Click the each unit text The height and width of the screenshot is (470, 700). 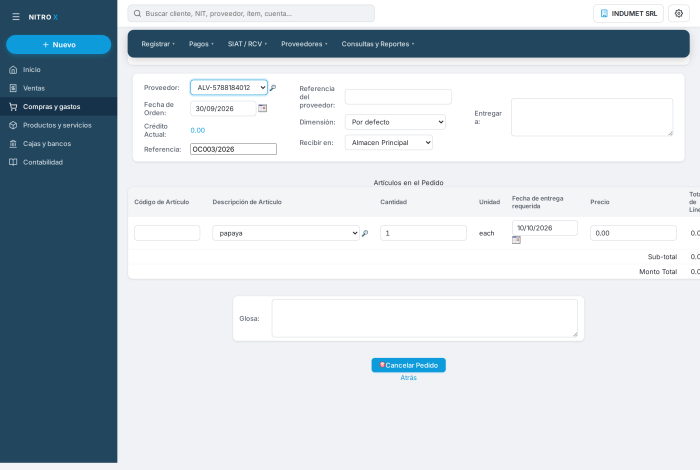point(487,233)
